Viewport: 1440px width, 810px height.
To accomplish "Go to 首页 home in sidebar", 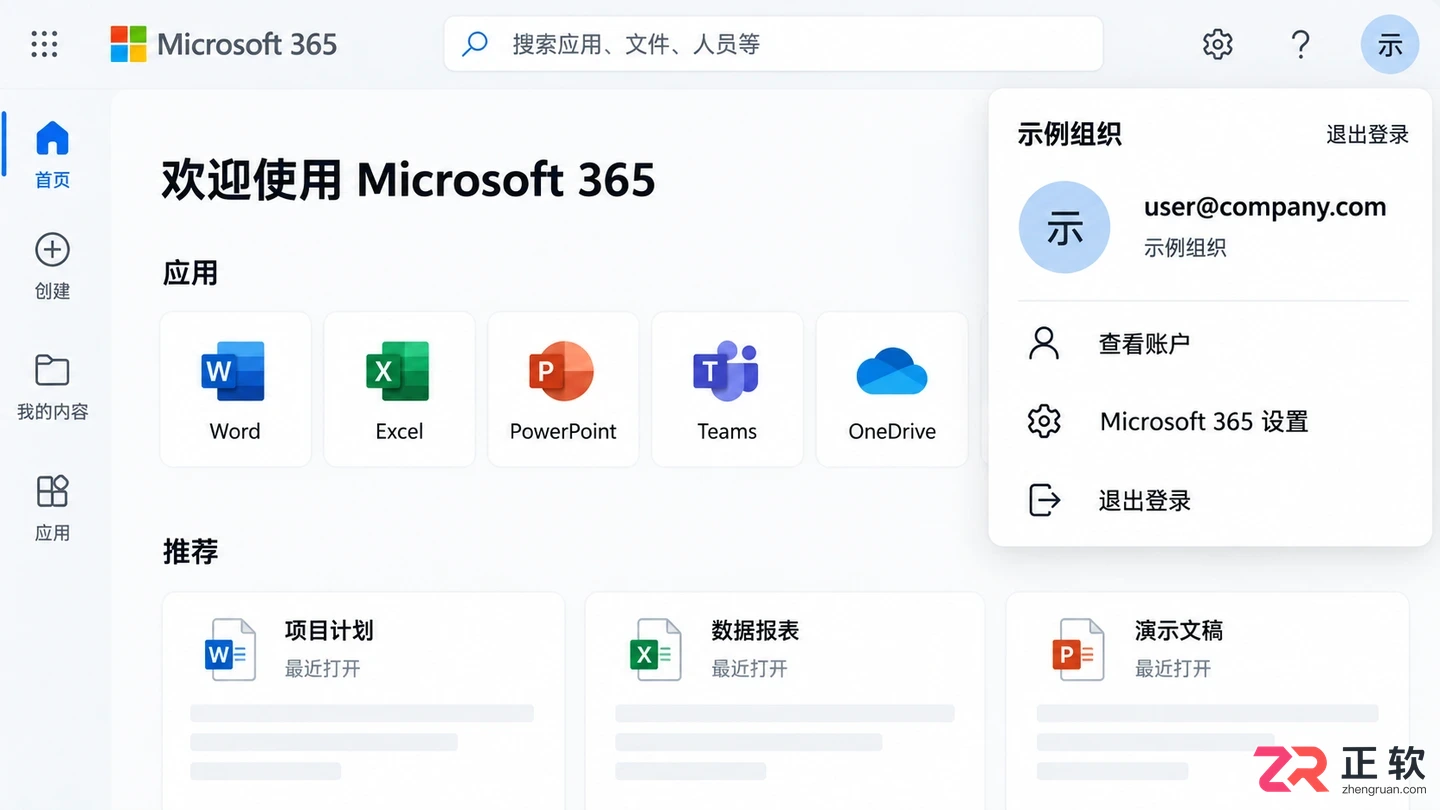I will (52, 153).
